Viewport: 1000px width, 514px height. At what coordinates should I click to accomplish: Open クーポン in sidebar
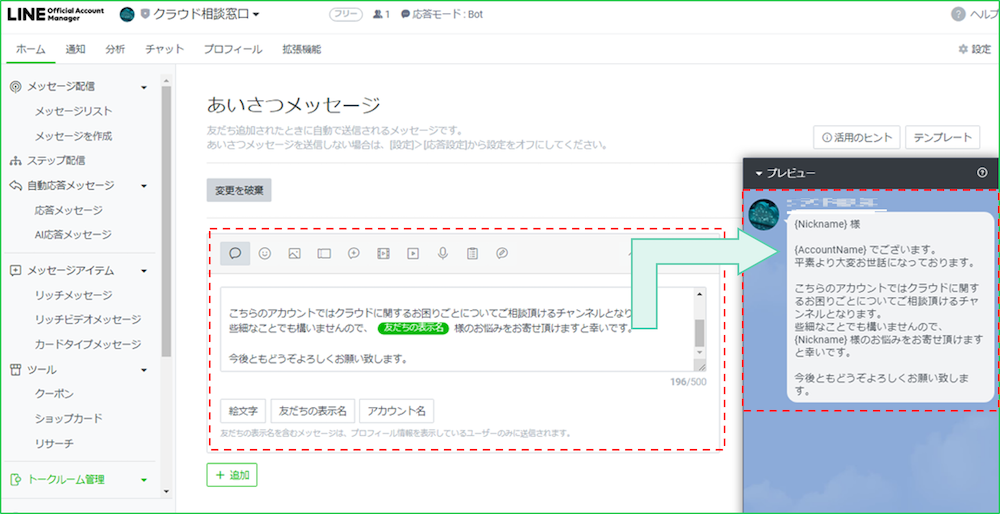(54, 394)
